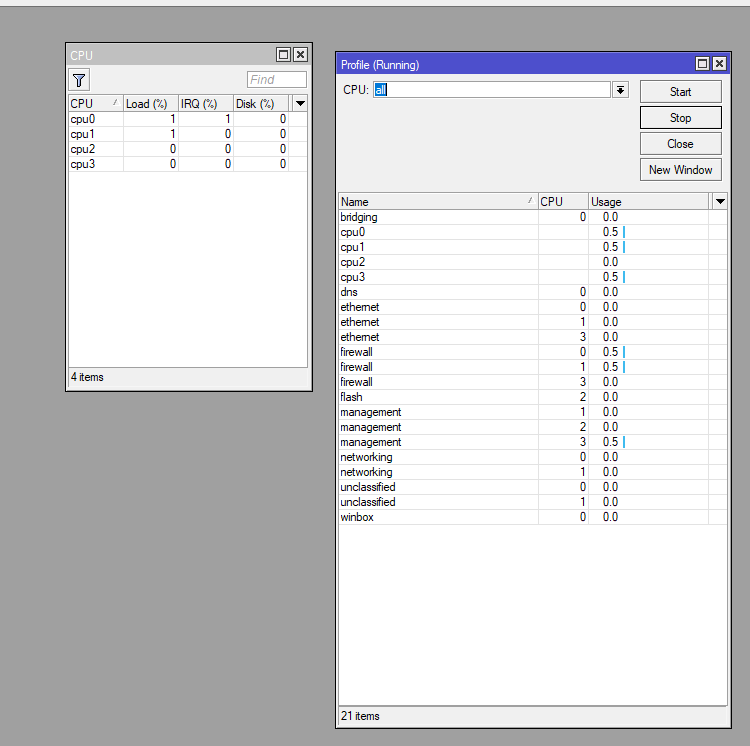Screen dimensions: 750x746
Task: Select management row with CPU 2
Action: [533, 427]
